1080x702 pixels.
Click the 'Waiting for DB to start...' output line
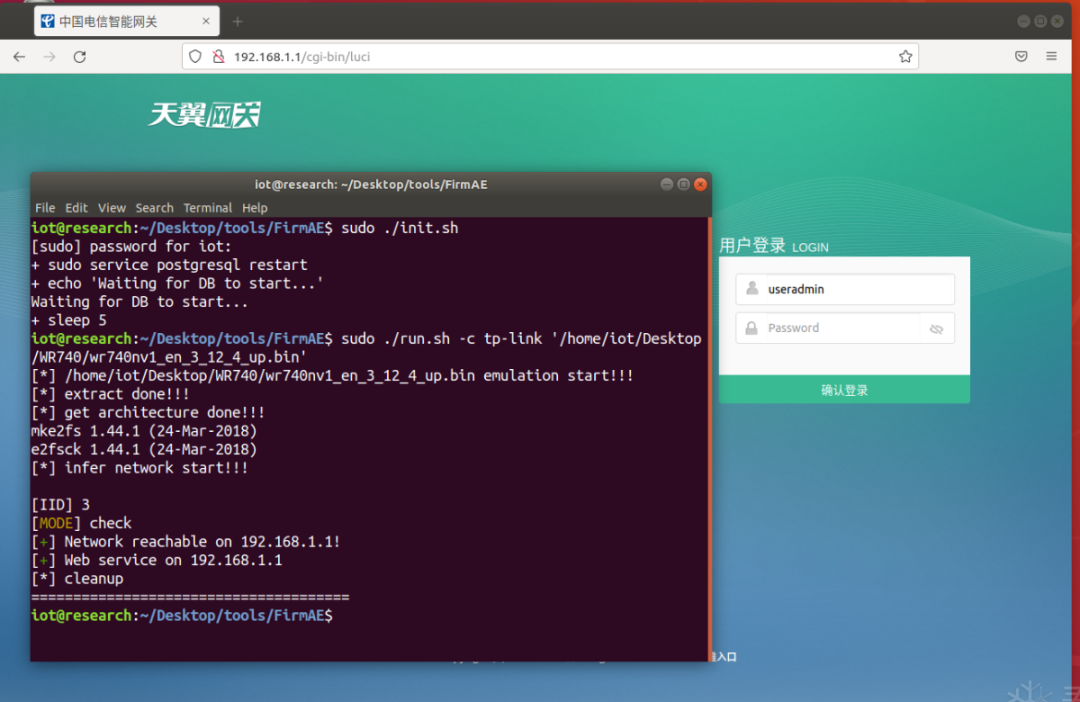pos(139,302)
